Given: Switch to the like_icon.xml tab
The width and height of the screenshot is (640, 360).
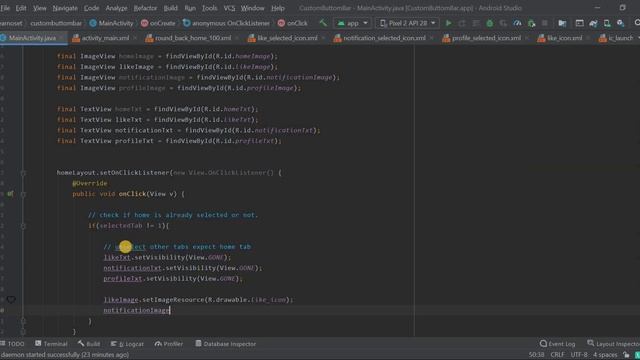Looking at the screenshot, I should point(564,38).
